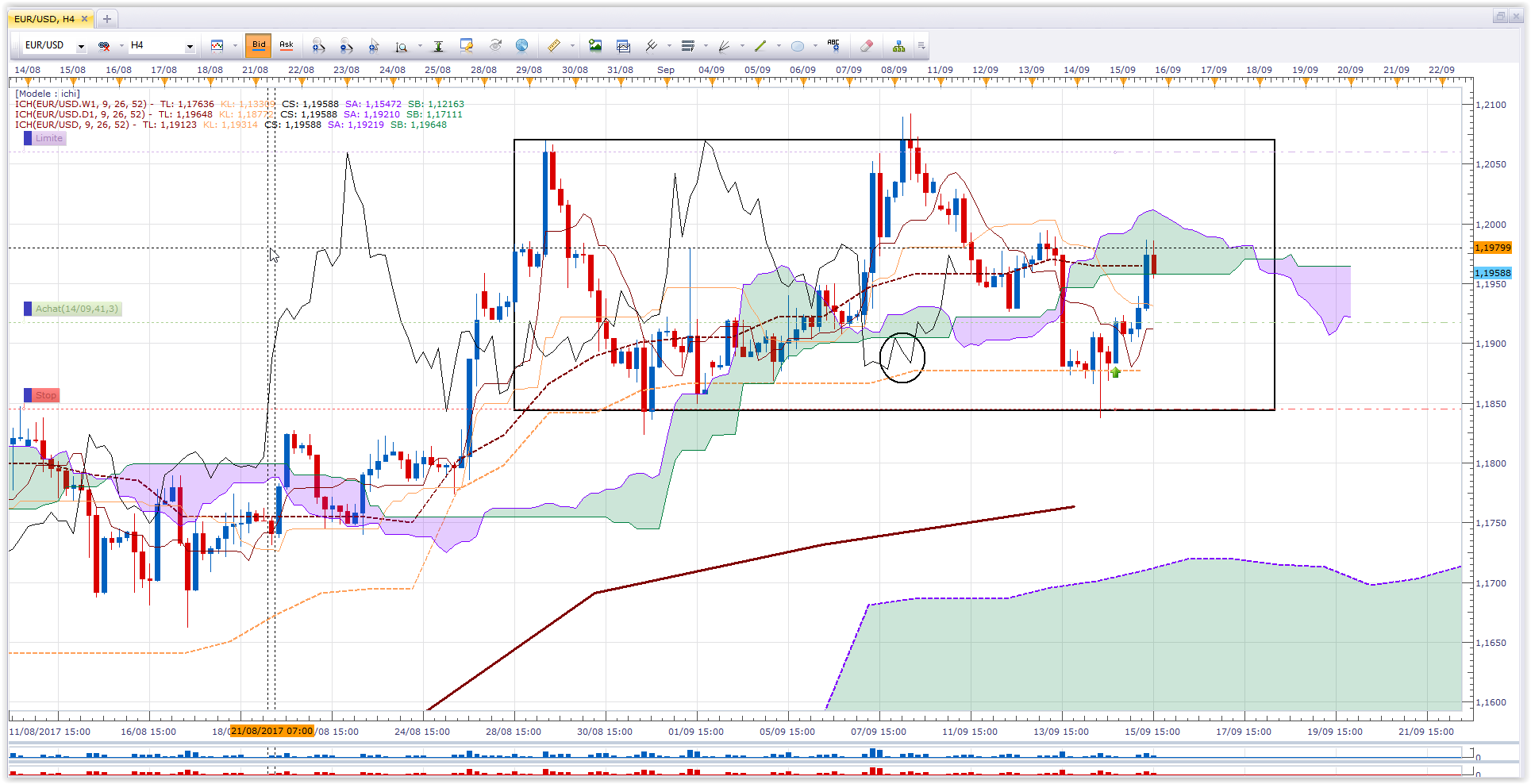Image resolution: width=1531 pixels, height=784 pixels.
Task: Restore the chart window using top-right button
Action: (1499, 17)
